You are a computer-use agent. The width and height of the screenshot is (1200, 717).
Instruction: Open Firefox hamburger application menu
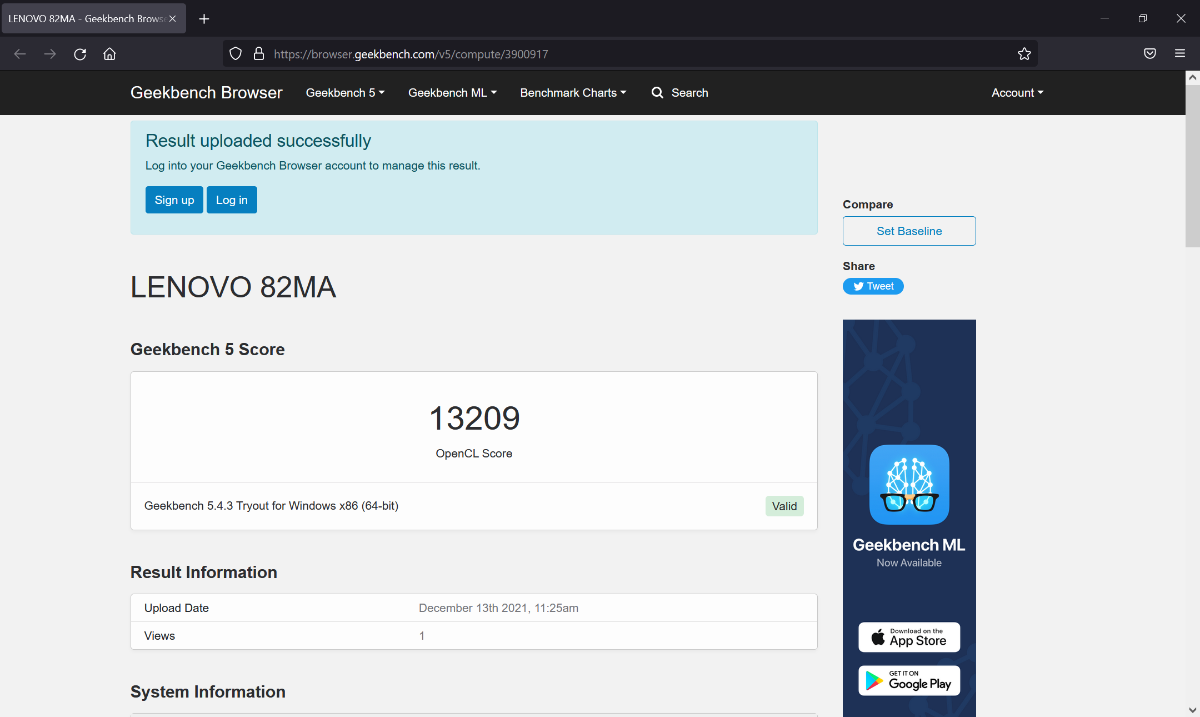1180,54
